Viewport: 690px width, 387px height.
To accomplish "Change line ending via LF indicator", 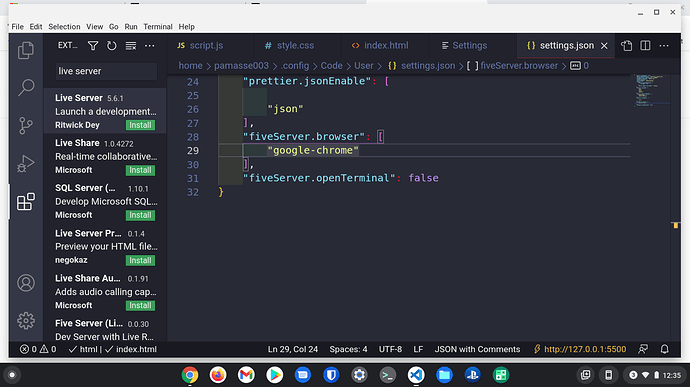I will click(418, 349).
